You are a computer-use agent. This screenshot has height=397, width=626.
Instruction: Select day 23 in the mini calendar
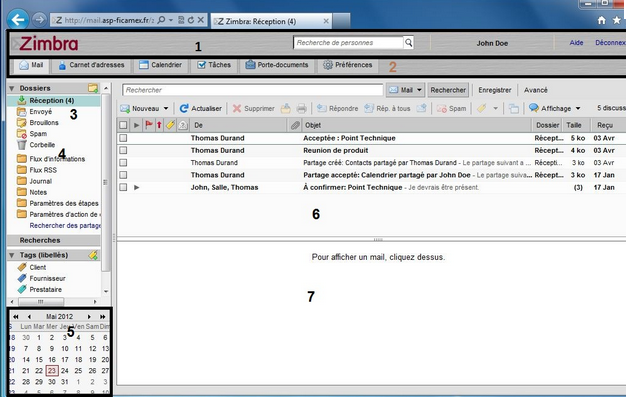[x=52, y=371]
